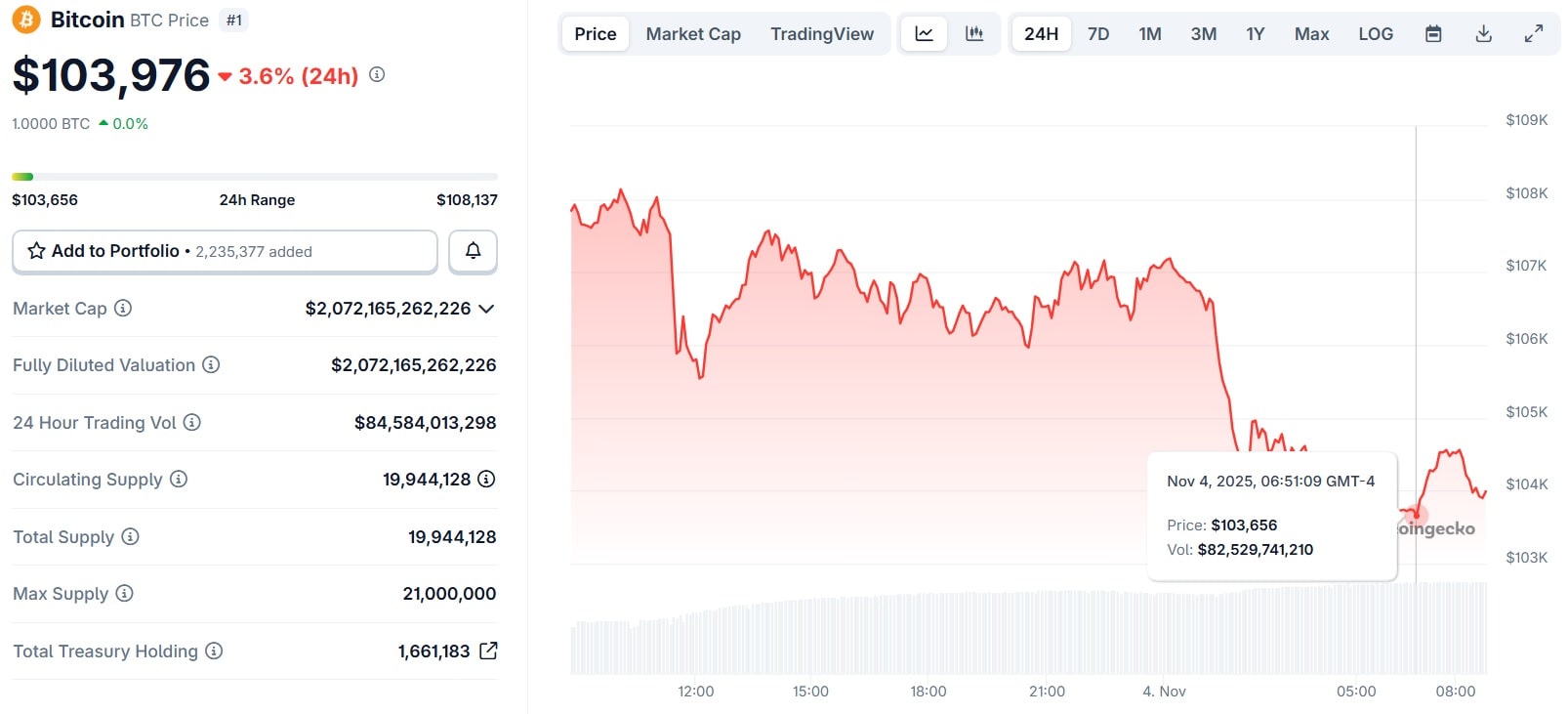Viewport: 1568px width, 714px height.
Task: Switch to line chart view icon
Action: tap(924, 34)
